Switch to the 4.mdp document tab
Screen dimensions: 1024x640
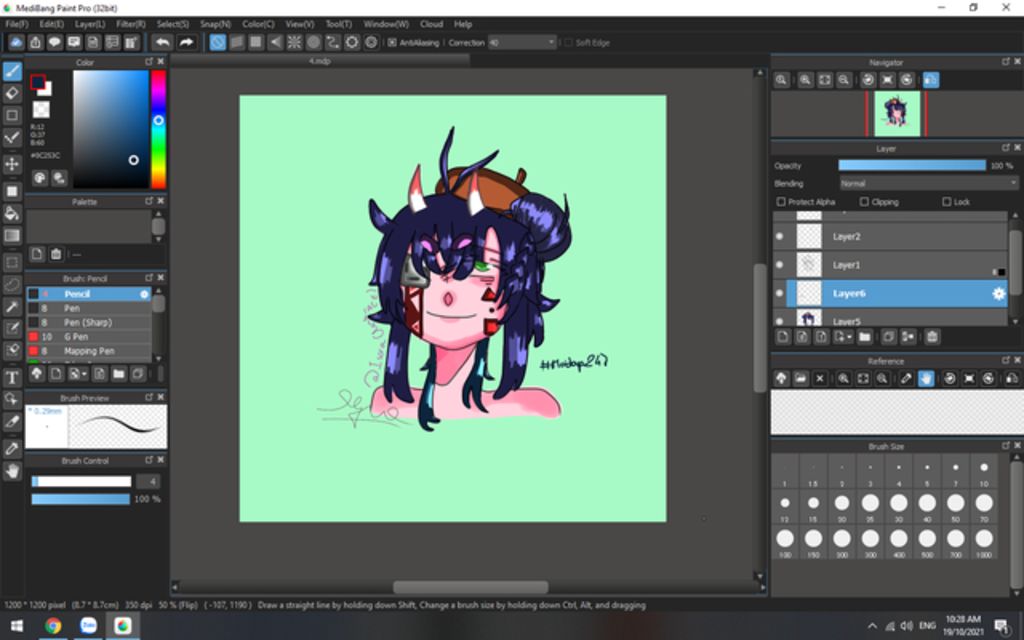pyautogui.click(x=319, y=61)
